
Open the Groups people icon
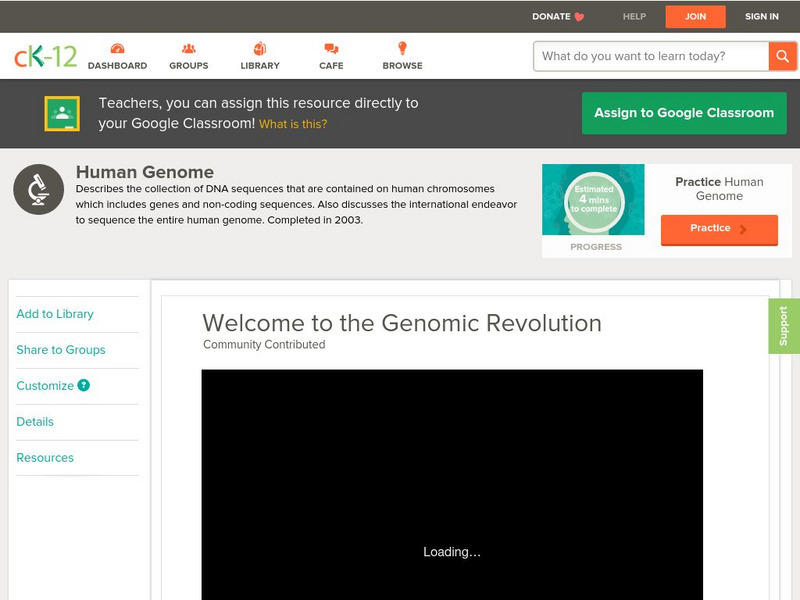click(189, 48)
